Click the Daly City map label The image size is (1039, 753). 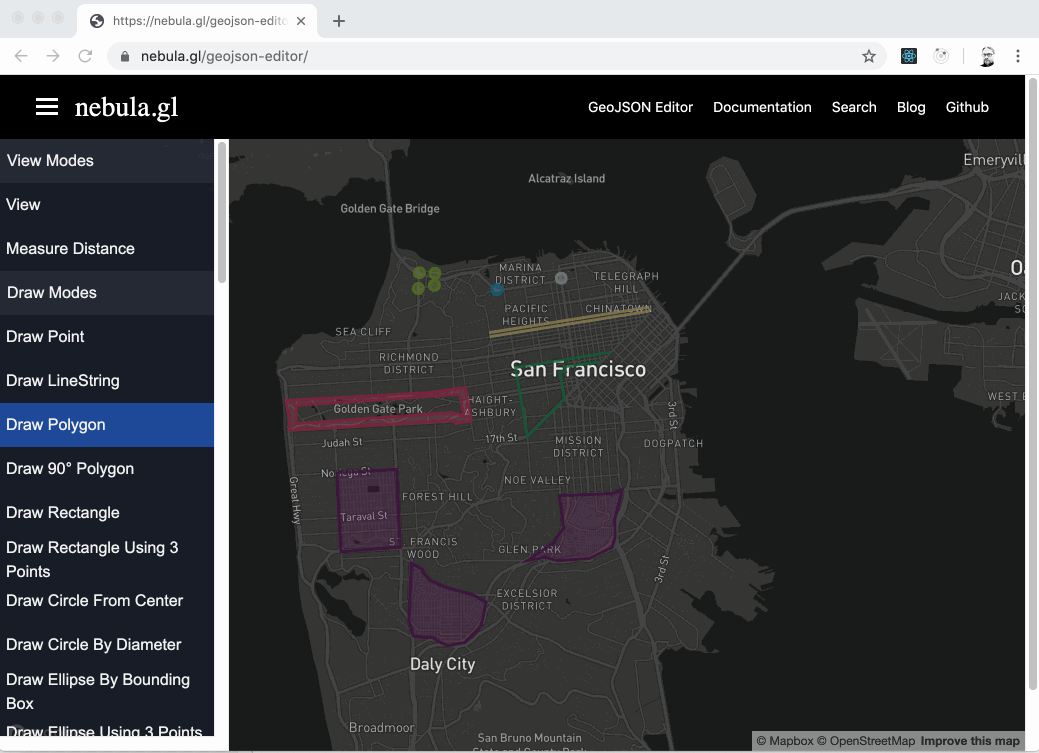tap(443, 664)
